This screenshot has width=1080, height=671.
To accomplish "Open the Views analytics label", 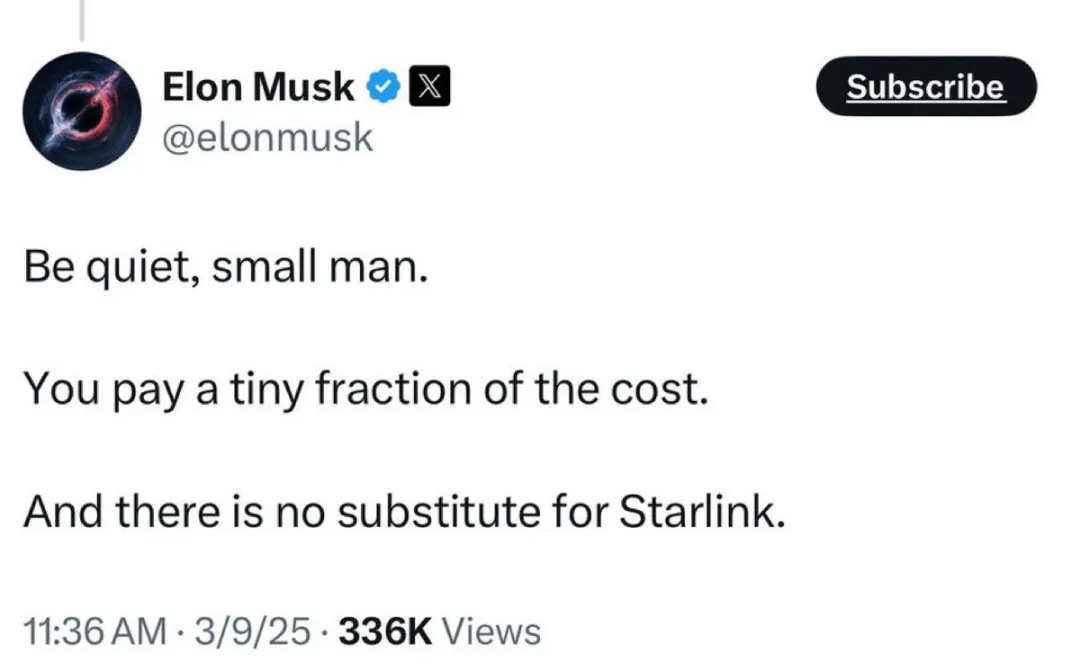I will pos(491,631).
